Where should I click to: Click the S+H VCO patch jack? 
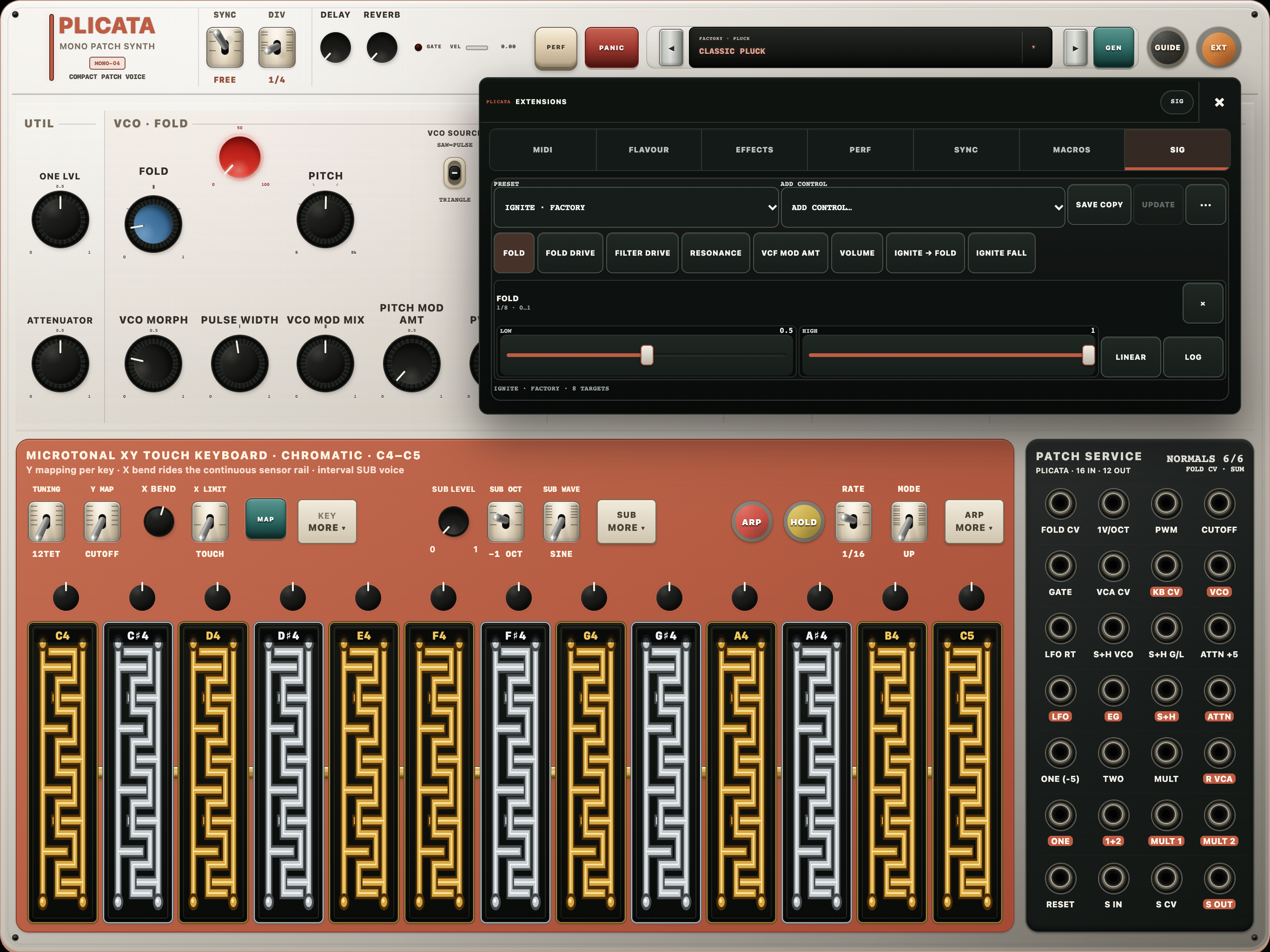[1113, 628]
